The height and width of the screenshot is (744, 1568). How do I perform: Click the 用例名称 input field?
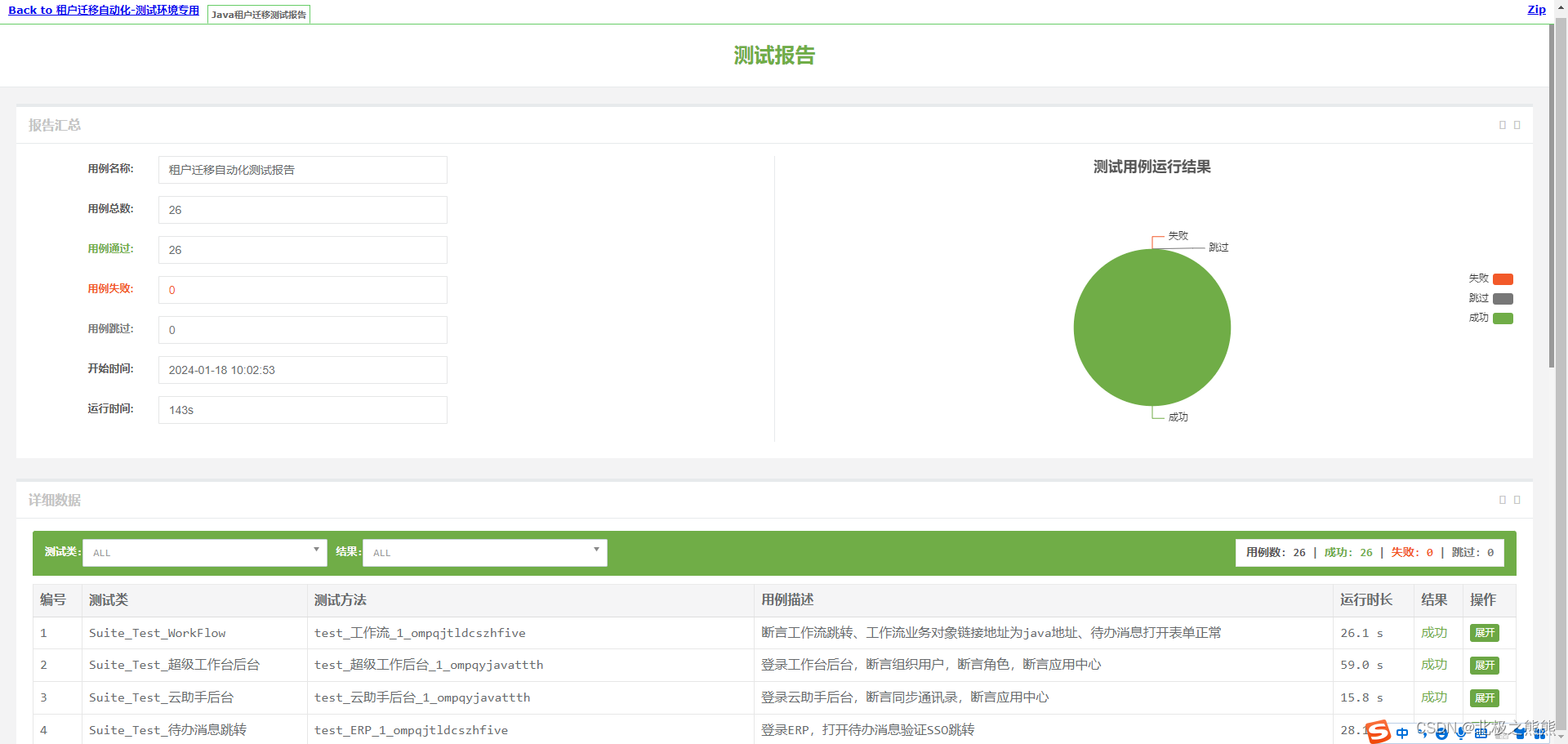[303, 170]
